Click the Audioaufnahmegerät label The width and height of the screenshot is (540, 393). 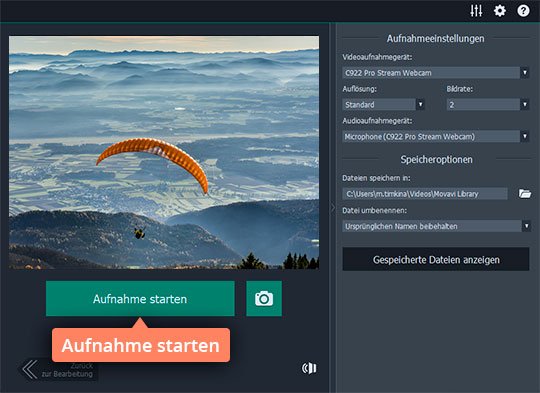377,121
